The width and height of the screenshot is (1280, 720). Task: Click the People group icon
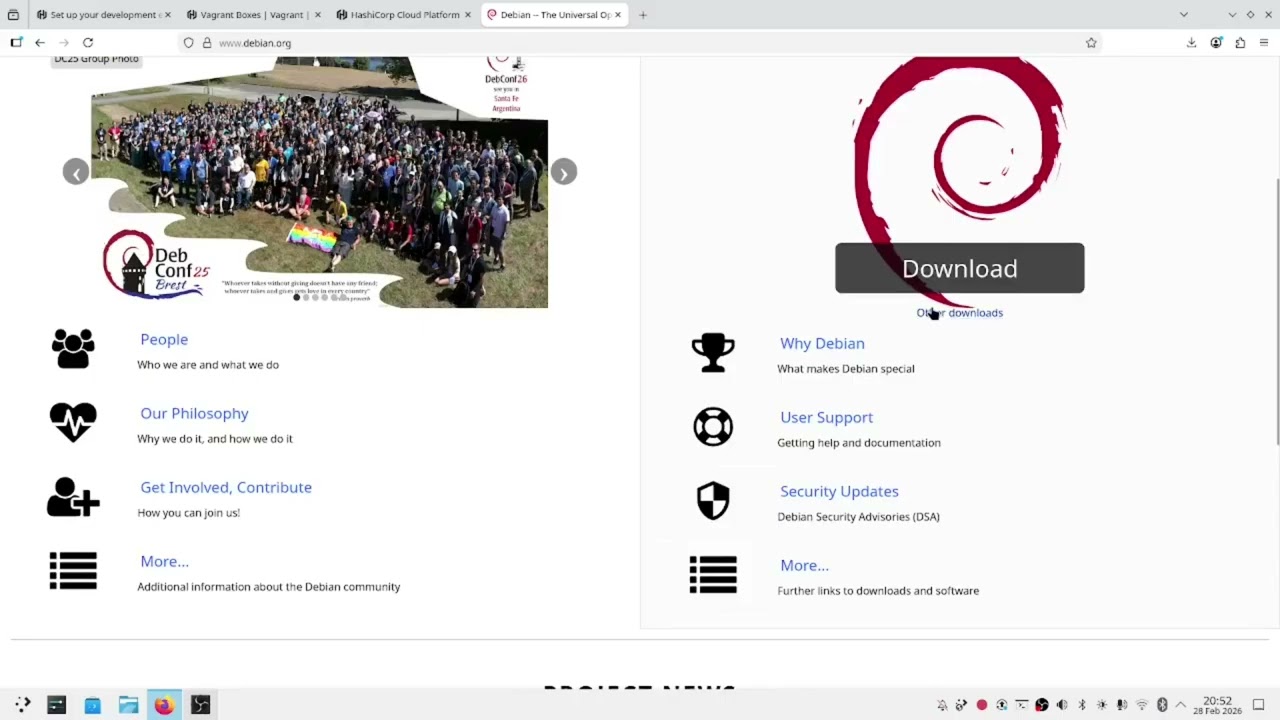[73, 349]
